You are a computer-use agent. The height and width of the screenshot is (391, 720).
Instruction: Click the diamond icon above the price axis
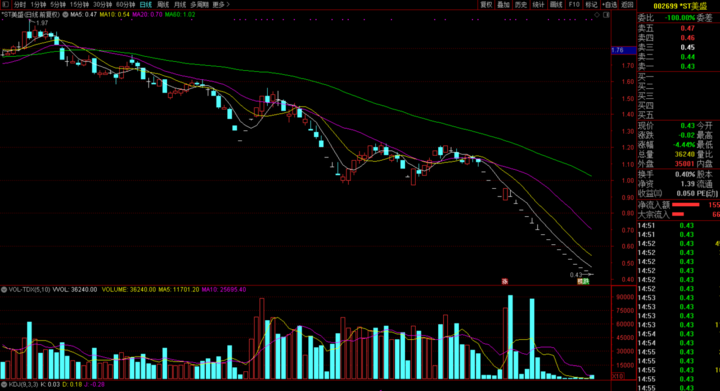[597, 15]
